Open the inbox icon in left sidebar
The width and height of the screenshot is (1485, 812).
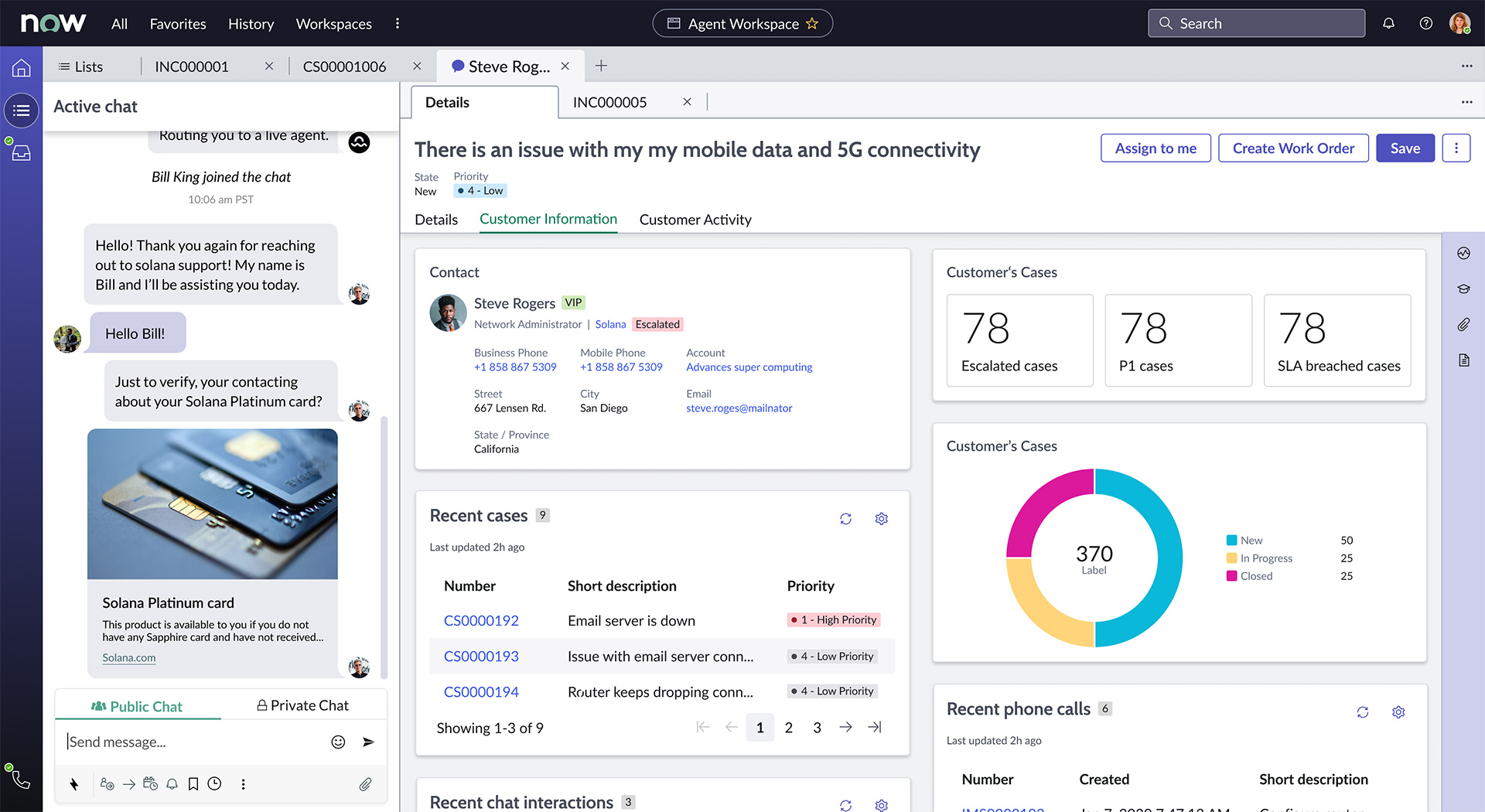(x=22, y=153)
